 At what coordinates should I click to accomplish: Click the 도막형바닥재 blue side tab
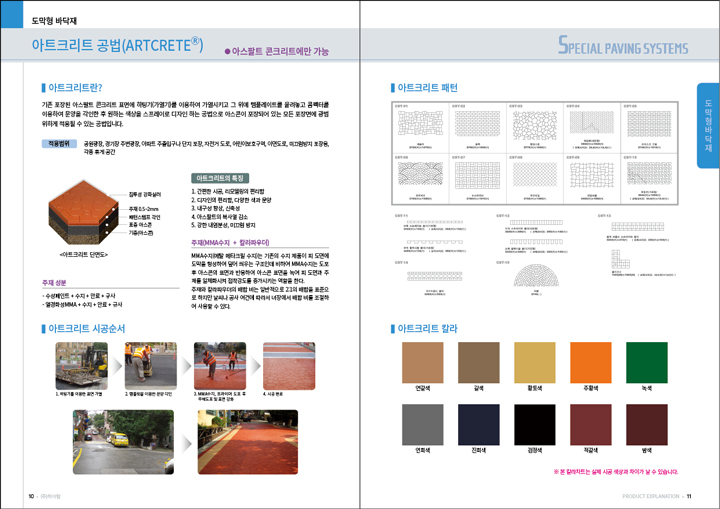click(708, 125)
